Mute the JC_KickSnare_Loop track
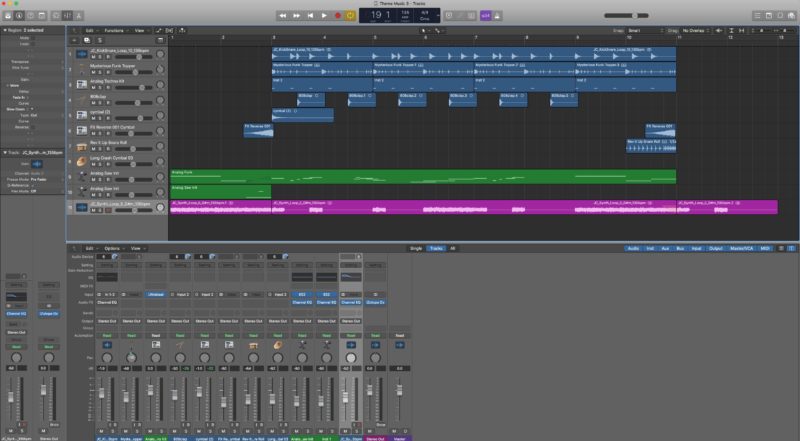 93,57
